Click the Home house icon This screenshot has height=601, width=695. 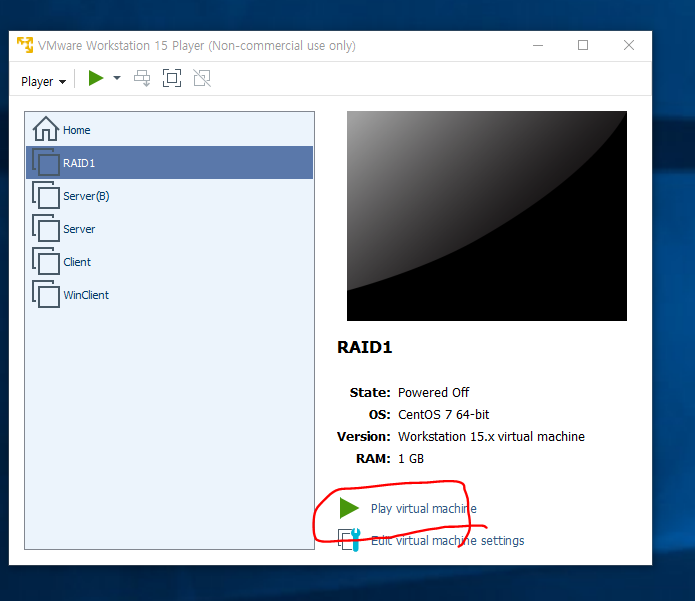pos(45,129)
